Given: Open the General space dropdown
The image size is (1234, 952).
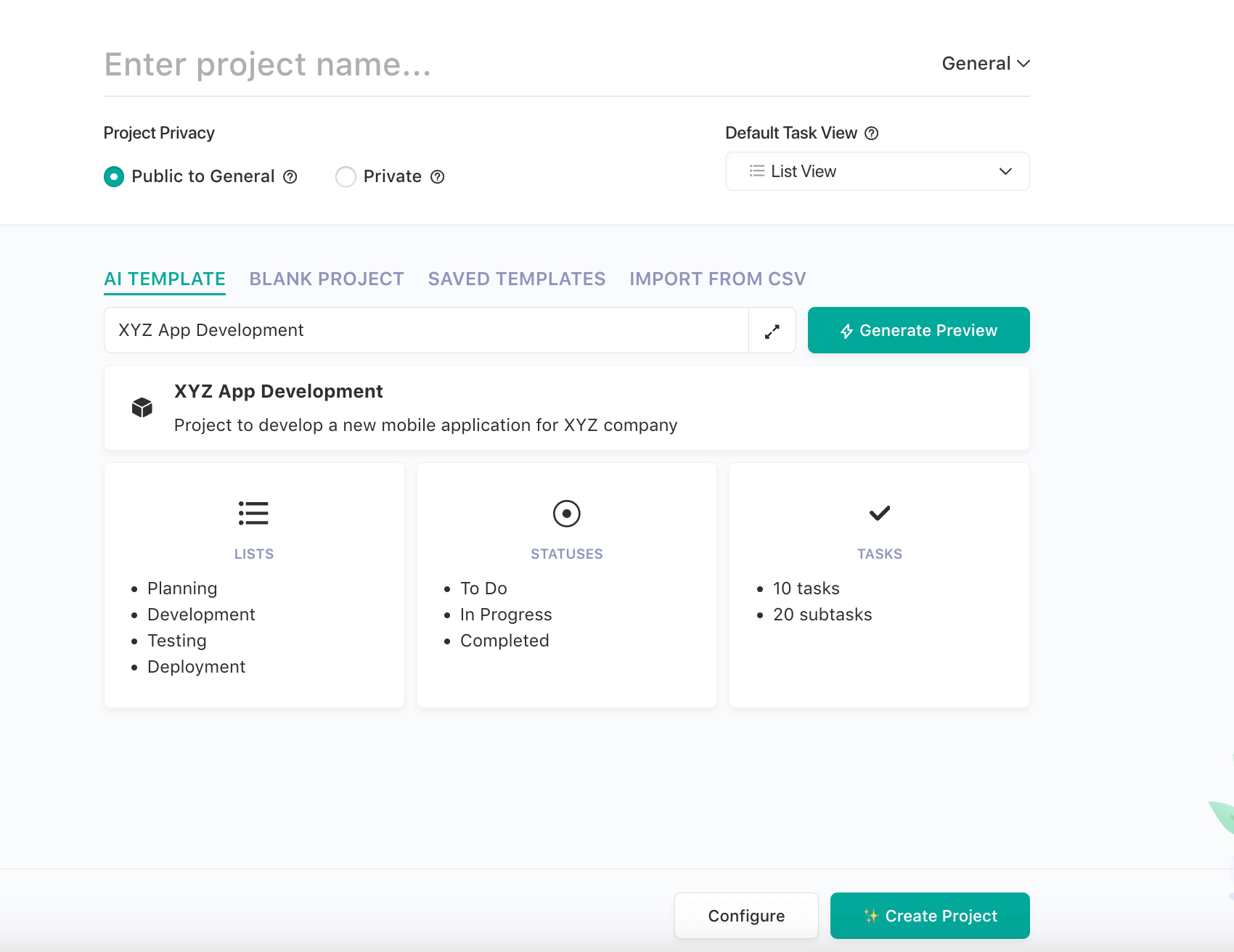Looking at the screenshot, I should pyautogui.click(x=985, y=63).
